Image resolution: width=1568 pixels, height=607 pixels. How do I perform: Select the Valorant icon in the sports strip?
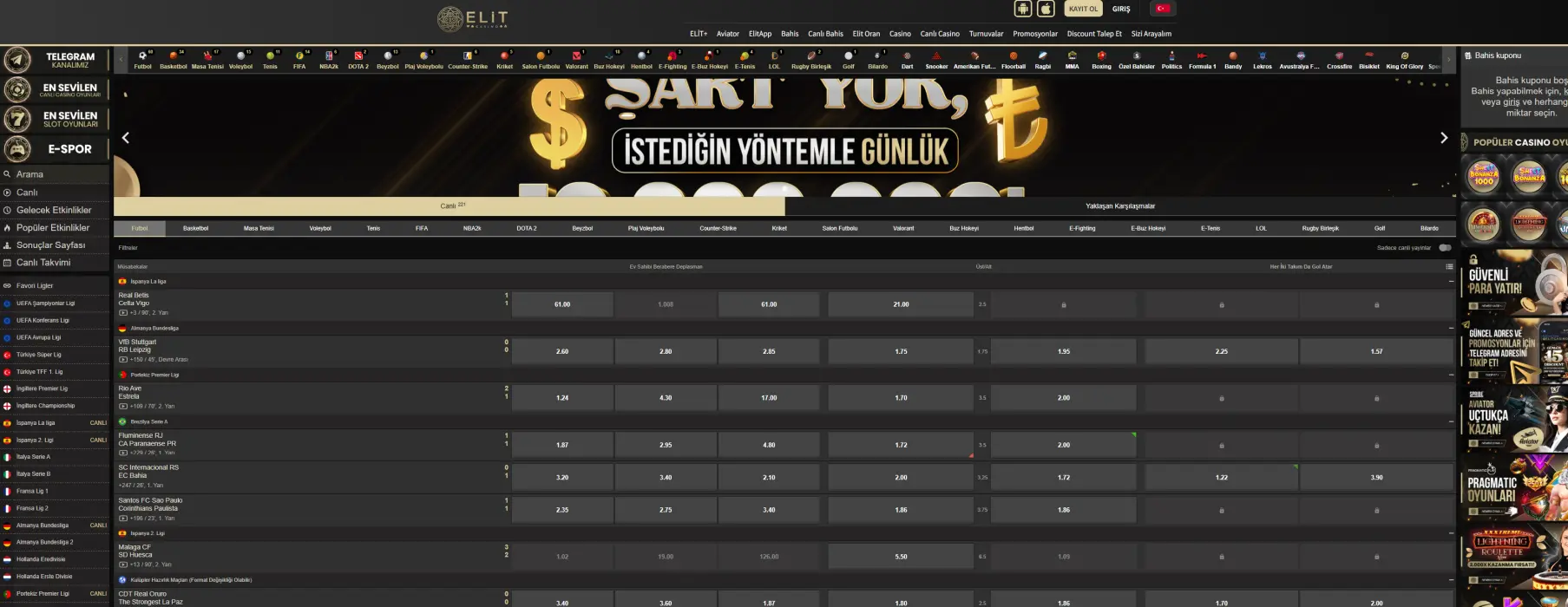pos(577,60)
